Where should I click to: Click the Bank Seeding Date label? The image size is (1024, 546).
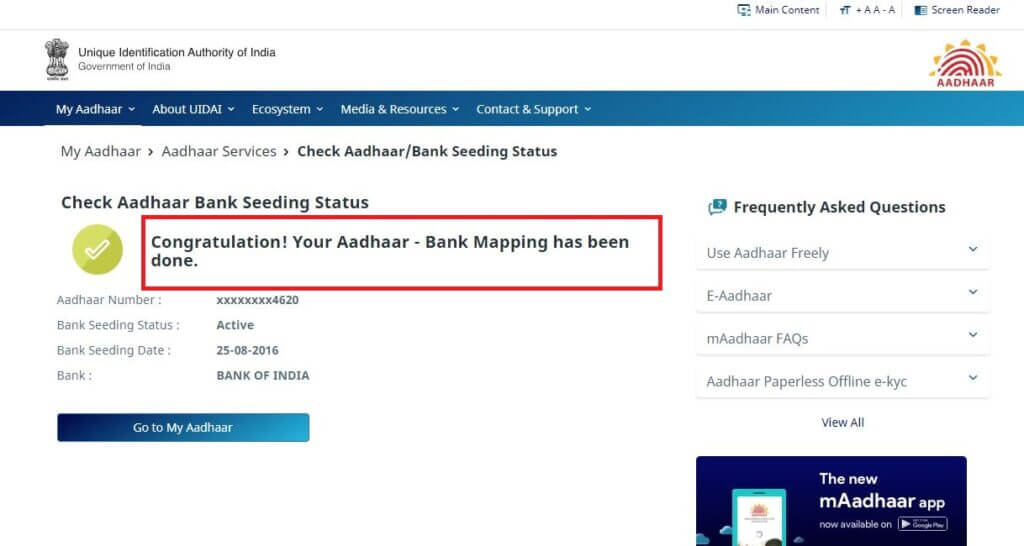[114, 350]
